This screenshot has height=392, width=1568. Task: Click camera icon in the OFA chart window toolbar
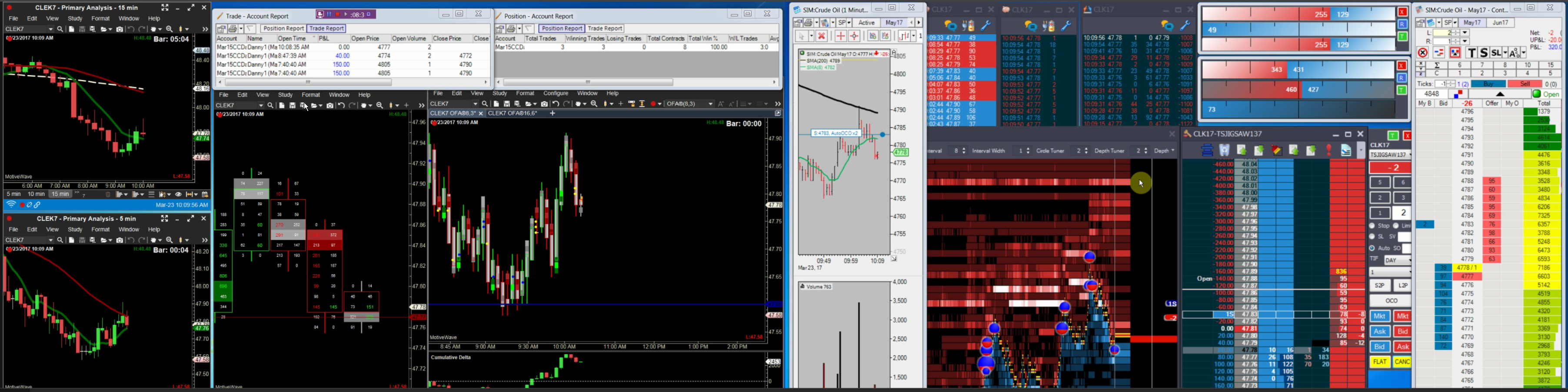545,104
